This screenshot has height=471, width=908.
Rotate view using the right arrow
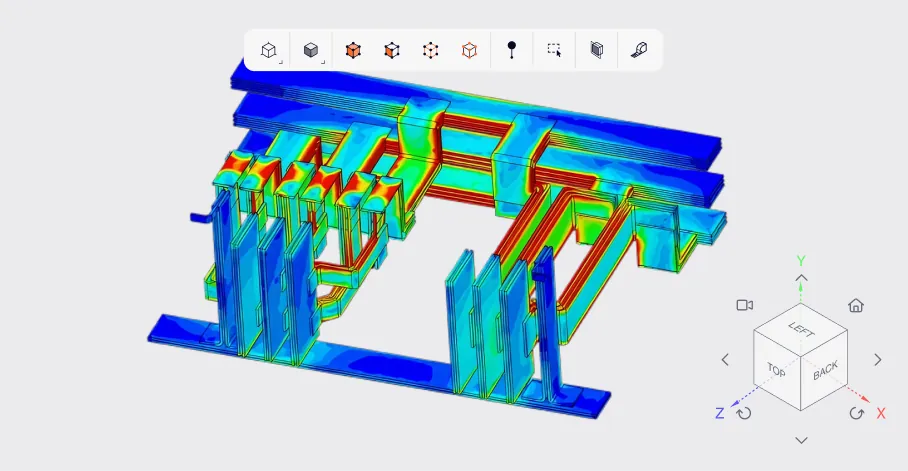tap(878, 360)
